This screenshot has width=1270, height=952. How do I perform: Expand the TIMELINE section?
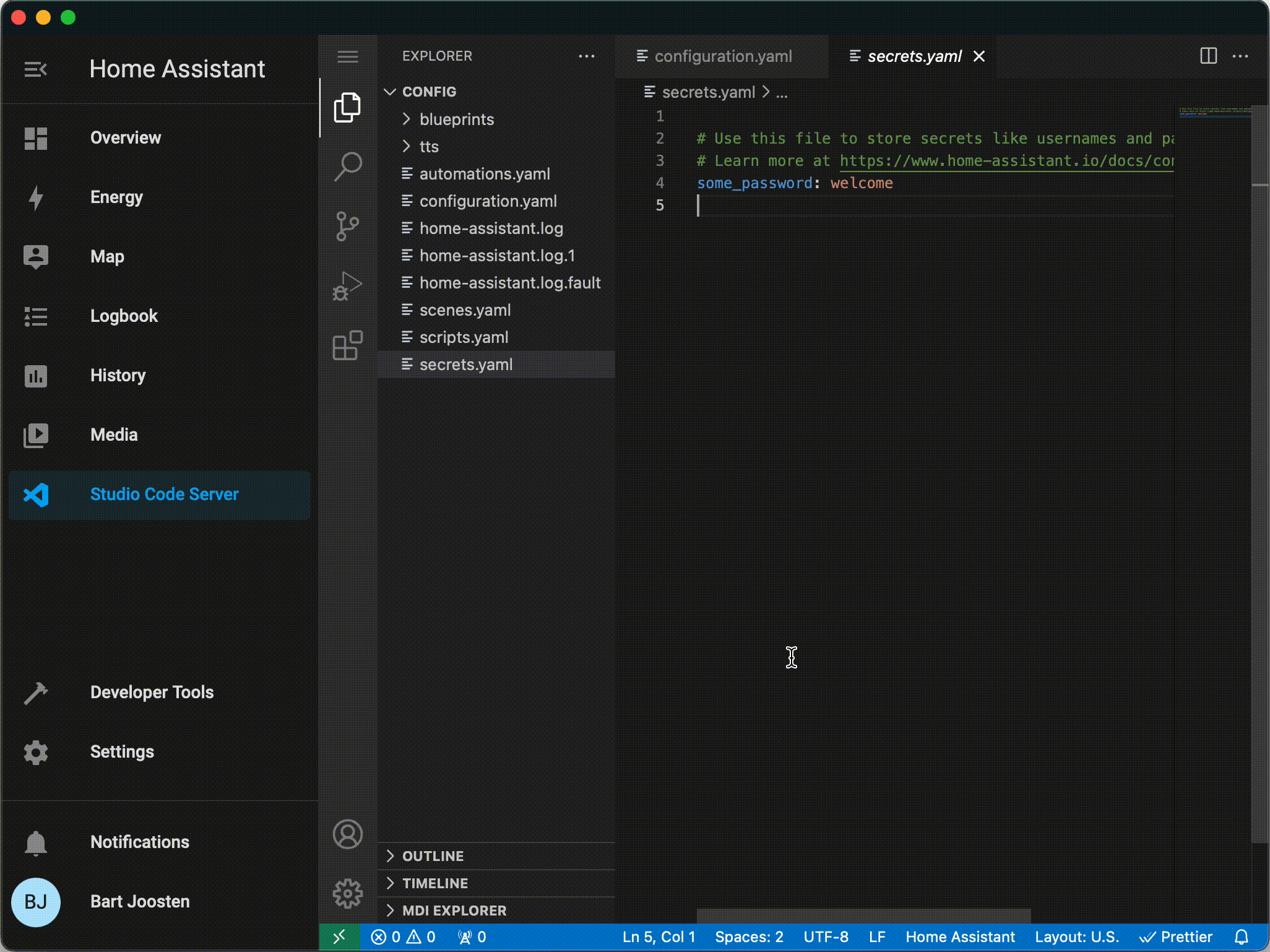tap(496, 883)
